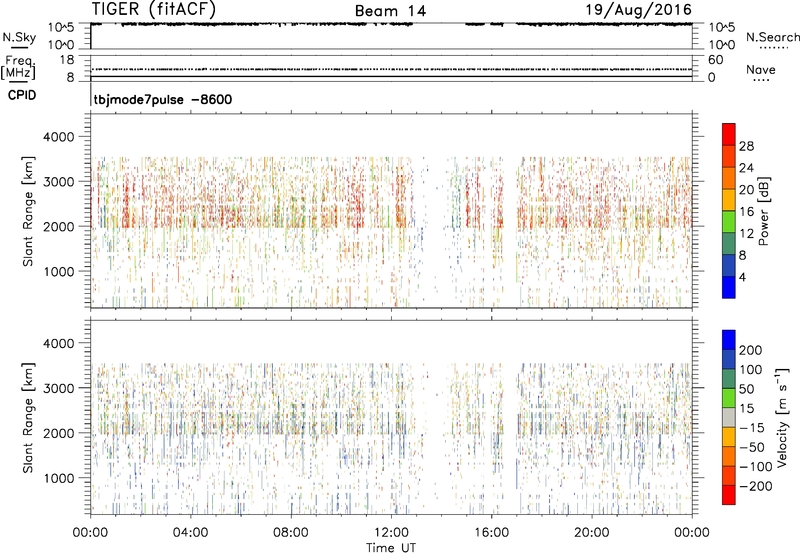The height and width of the screenshot is (554, 800).
Task: Click the "20" label on the power colorbar
Action: pyautogui.click(x=746, y=190)
